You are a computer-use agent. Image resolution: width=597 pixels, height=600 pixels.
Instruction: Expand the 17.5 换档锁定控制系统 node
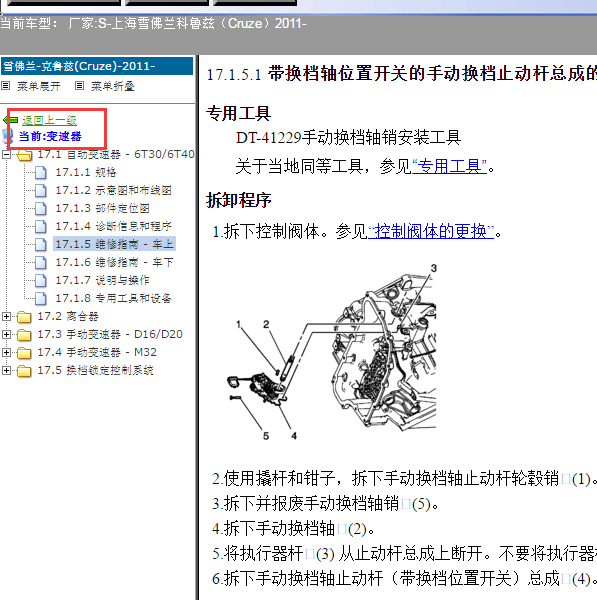point(6,370)
